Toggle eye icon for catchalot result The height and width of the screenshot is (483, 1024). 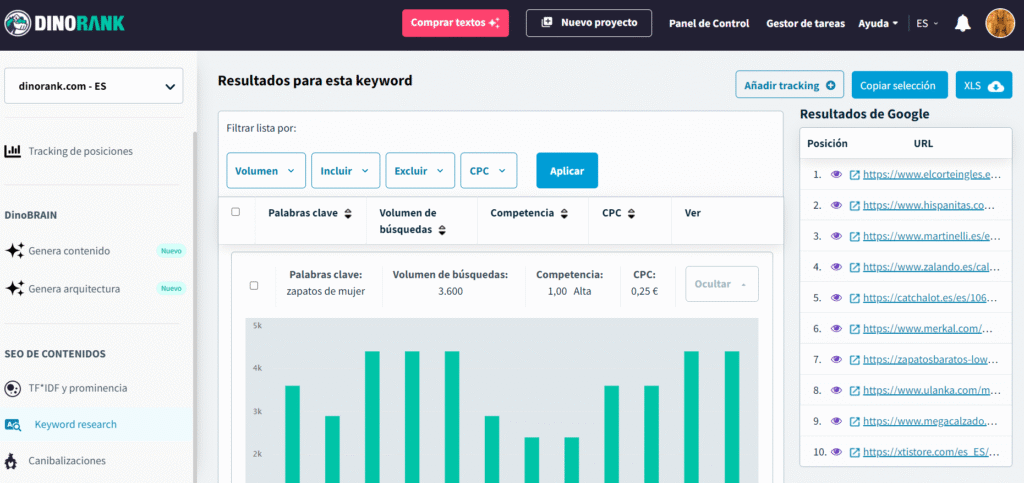(835, 298)
